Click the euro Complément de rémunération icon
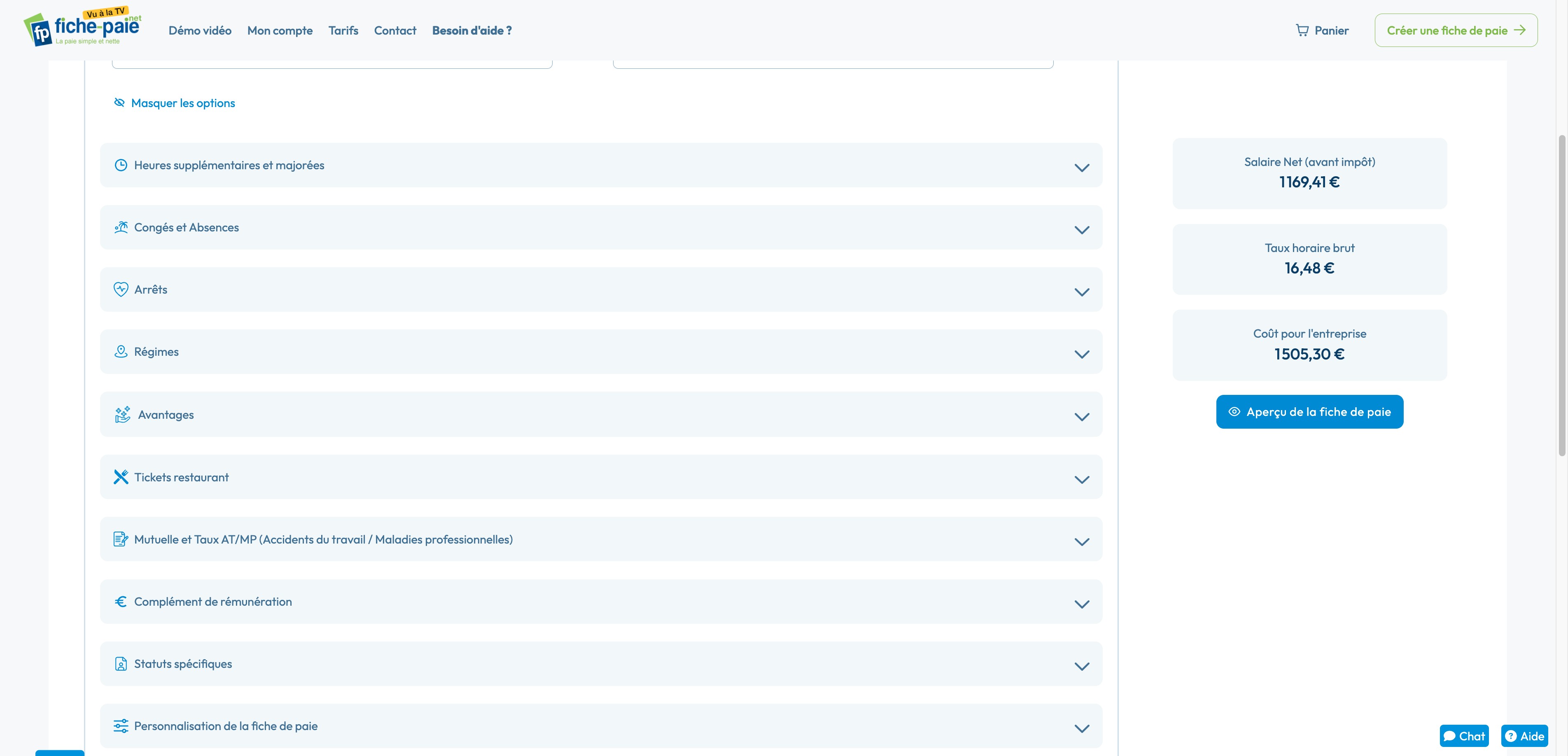Screen dimensions: 1568x756 (121, 602)
